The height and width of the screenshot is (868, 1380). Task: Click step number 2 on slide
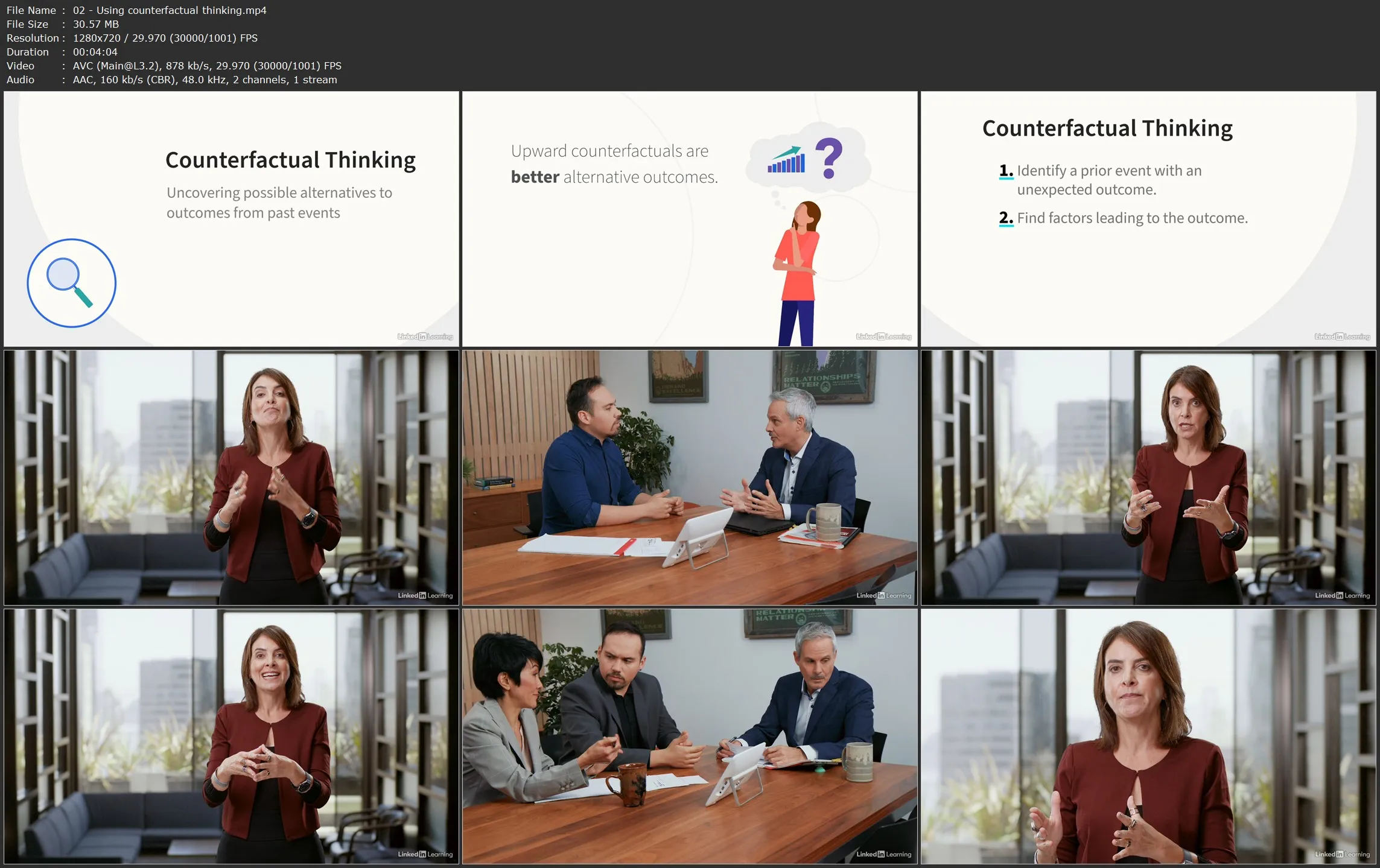click(1005, 218)
